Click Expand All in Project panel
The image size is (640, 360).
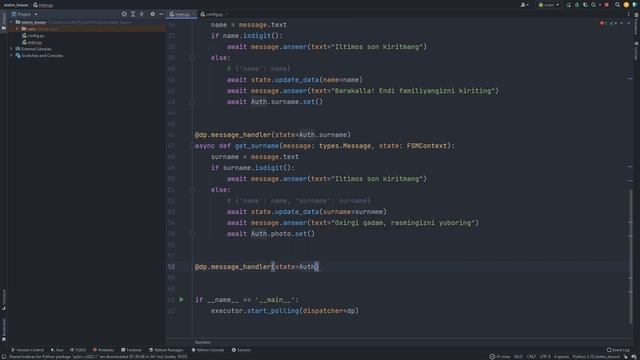[133, 14]
